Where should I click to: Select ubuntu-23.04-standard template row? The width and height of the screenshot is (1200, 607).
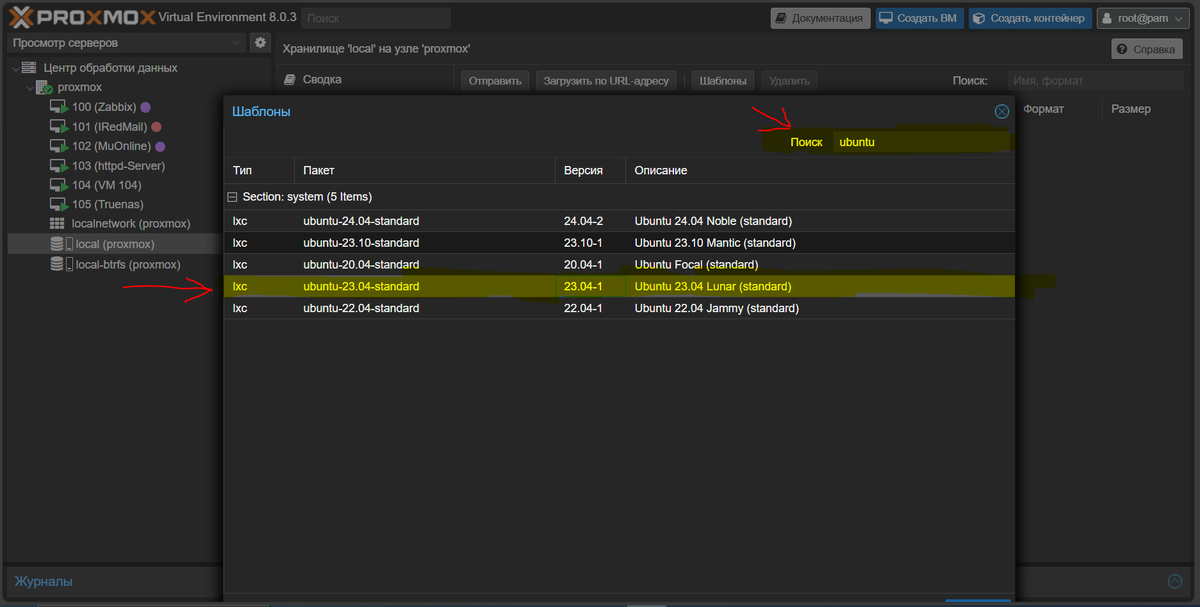pos(619,287)
